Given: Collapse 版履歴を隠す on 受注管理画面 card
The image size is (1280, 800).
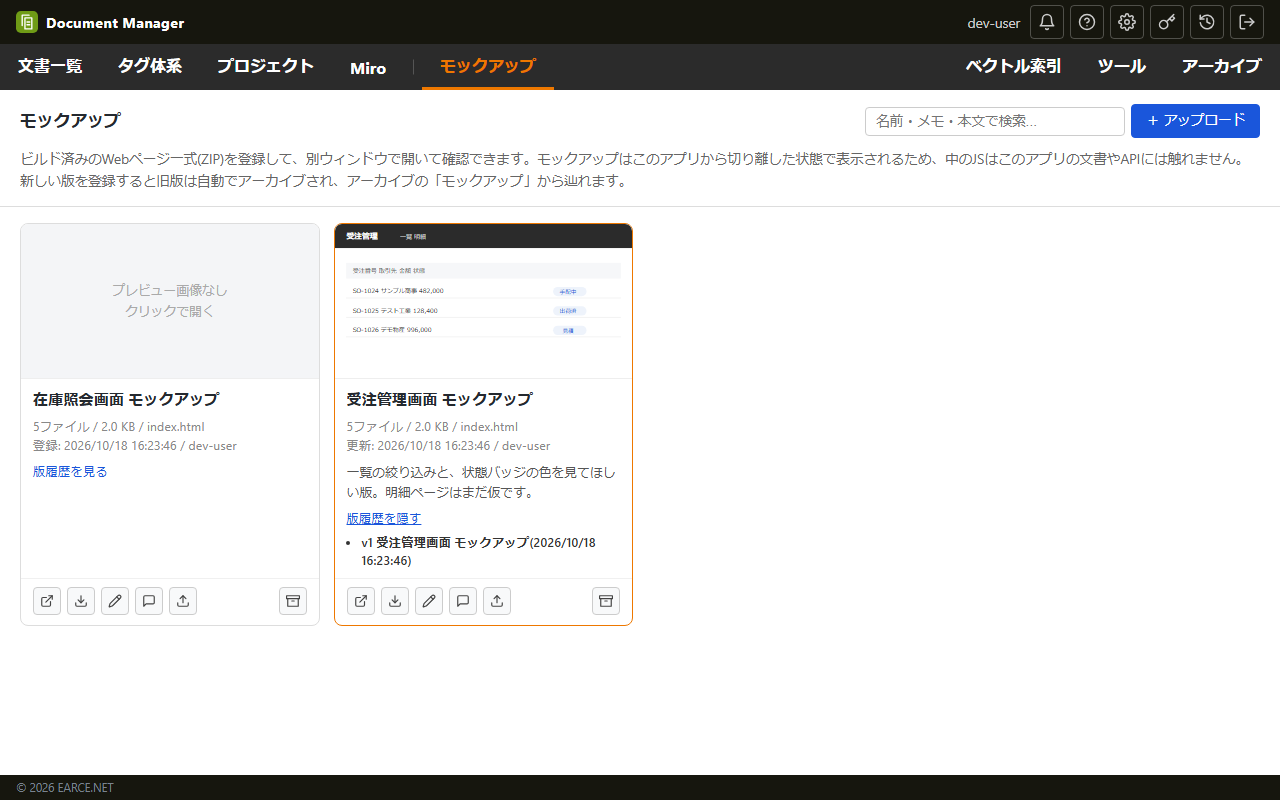Looking at the screenshot, I should [384, 518].
